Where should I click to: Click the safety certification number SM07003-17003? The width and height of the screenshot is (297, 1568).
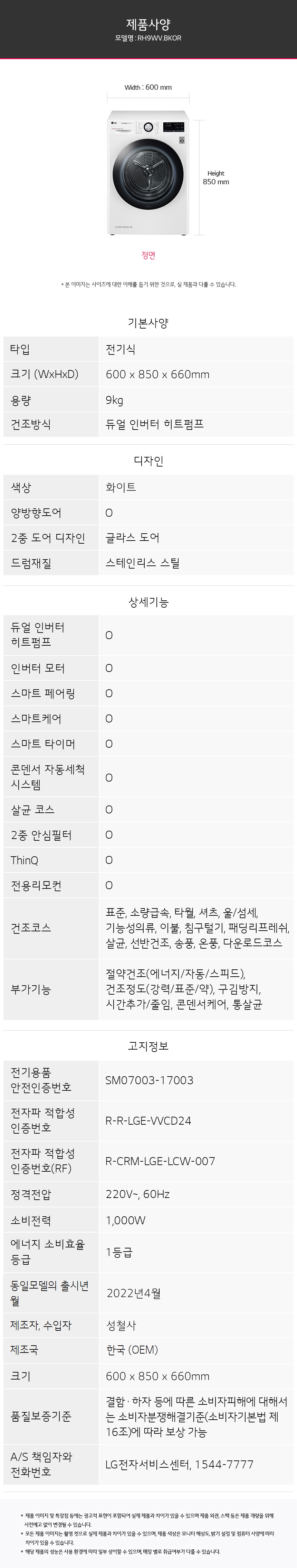(150, 1080)
